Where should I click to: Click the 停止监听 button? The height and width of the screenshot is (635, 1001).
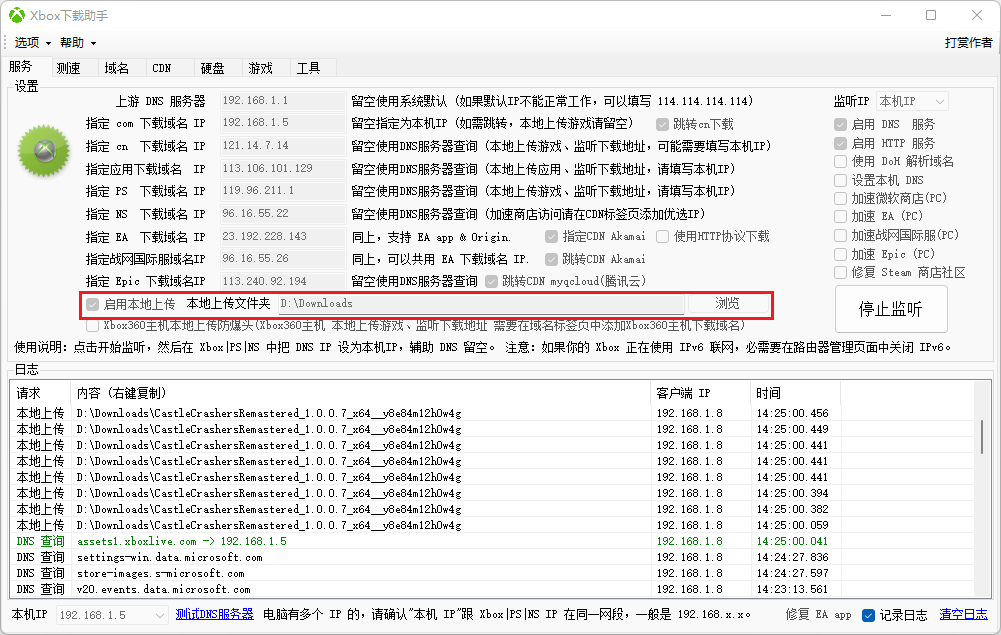891,310
